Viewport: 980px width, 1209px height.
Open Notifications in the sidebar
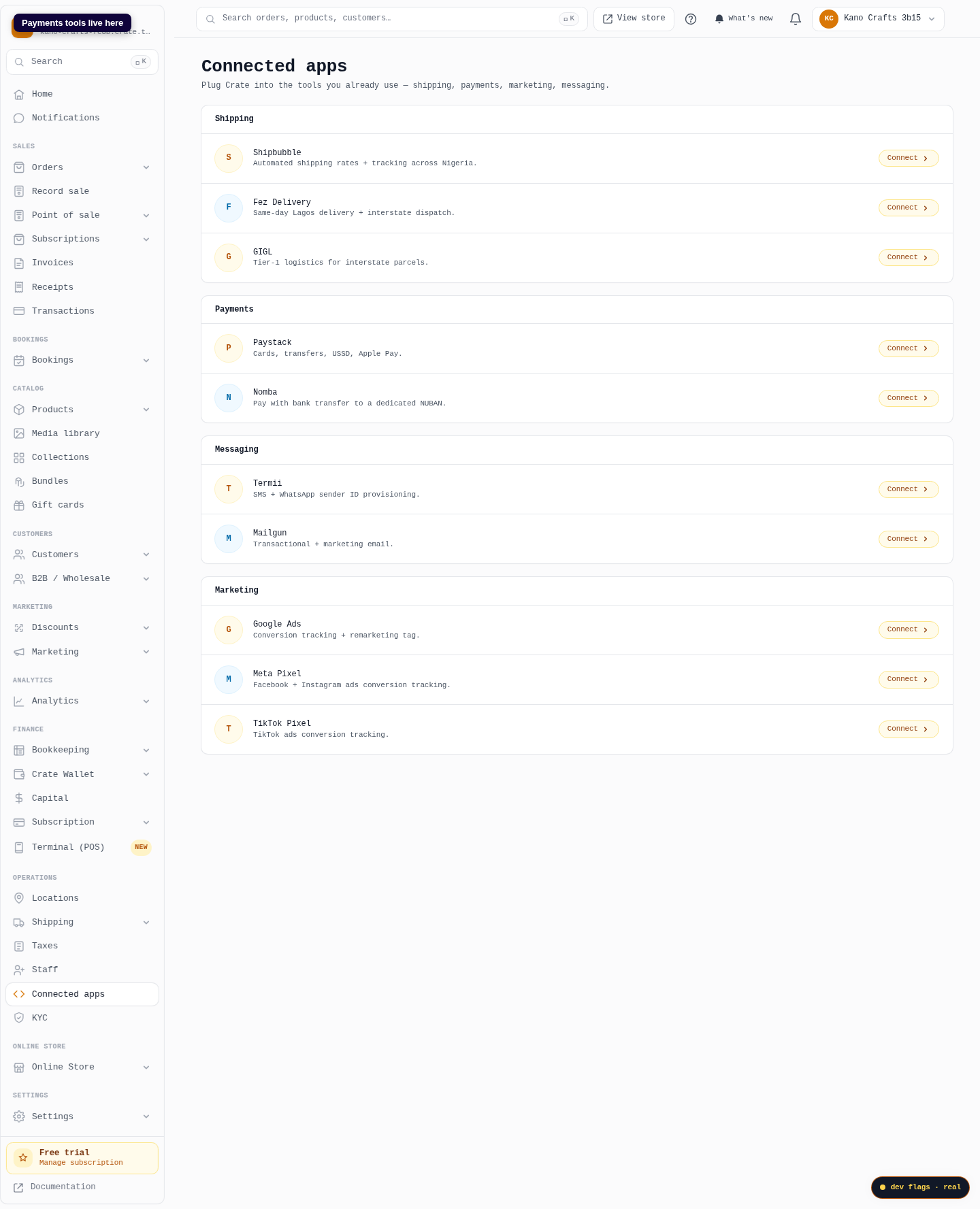point(82,118)
